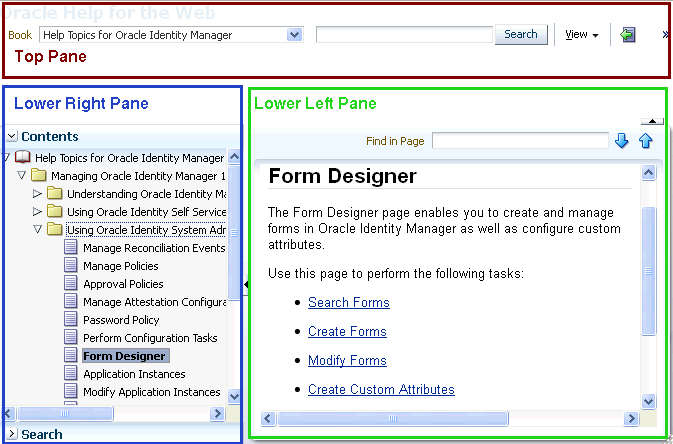The height and width of the screenshot is (444, 673).
Task: Select Modify Application Instances topic
Action: (x=152, y=392)
